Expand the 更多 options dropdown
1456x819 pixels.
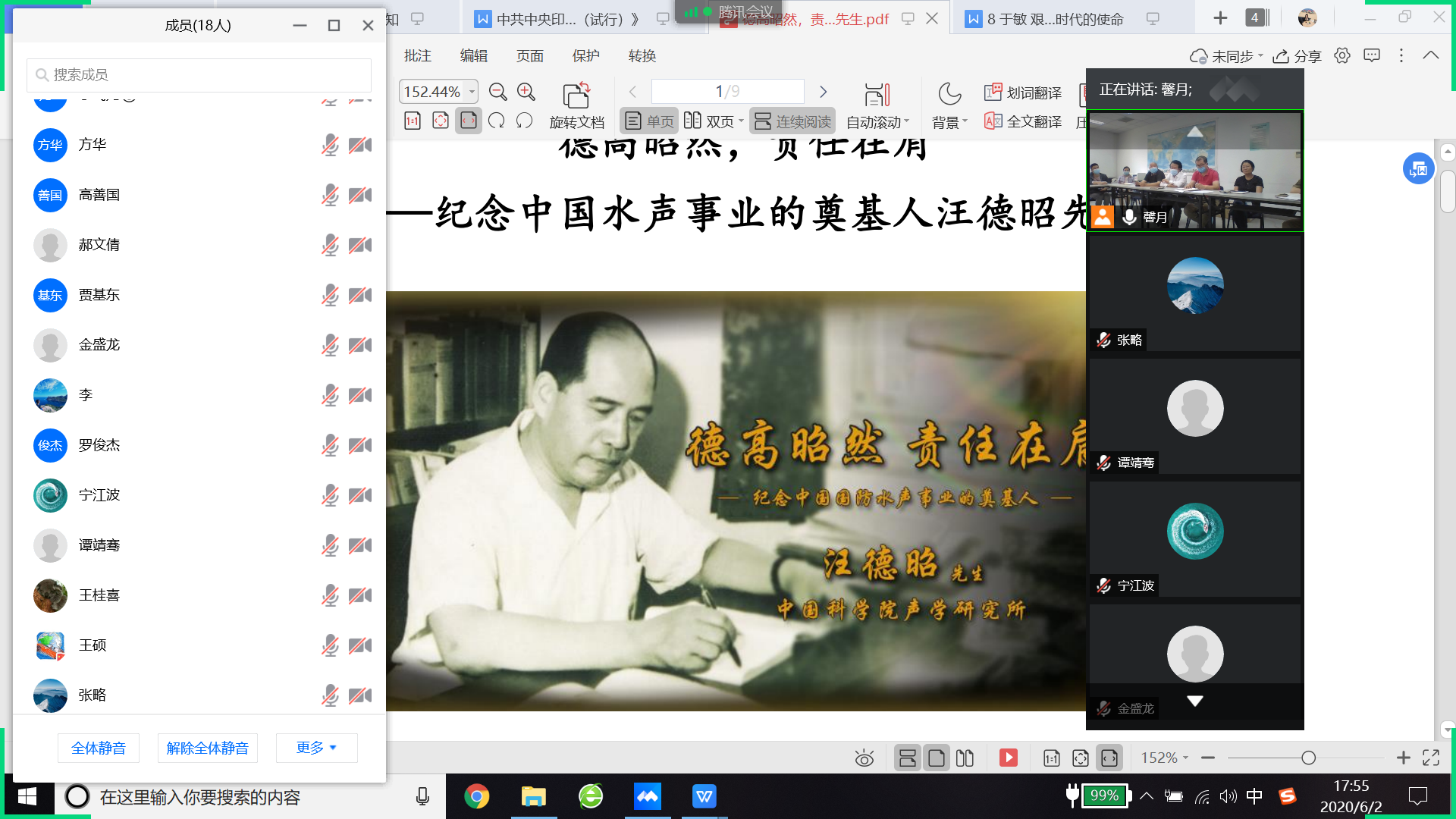click(316, 748)
